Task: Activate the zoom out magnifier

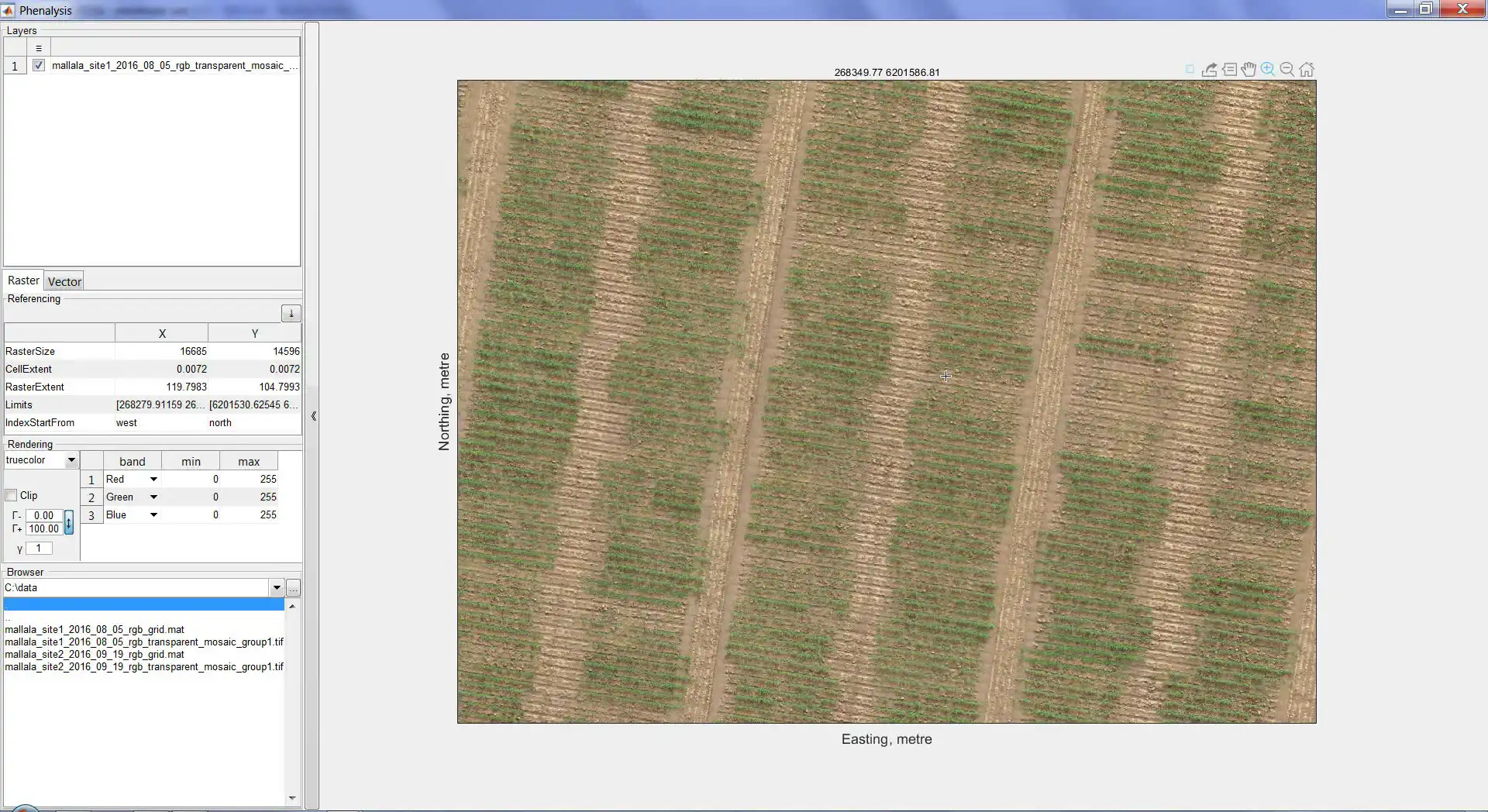Action: click(1287, 70)
